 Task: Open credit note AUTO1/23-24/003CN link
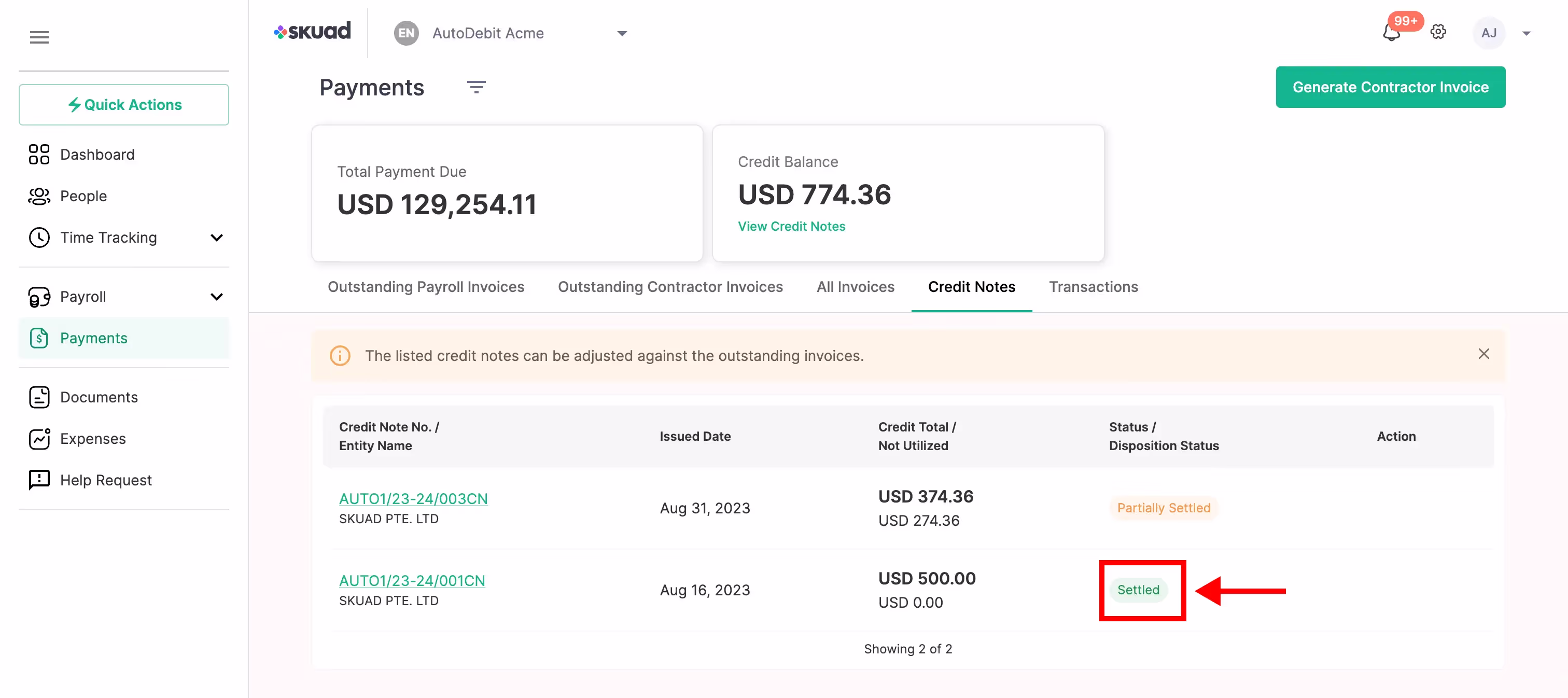coord(413,499)
